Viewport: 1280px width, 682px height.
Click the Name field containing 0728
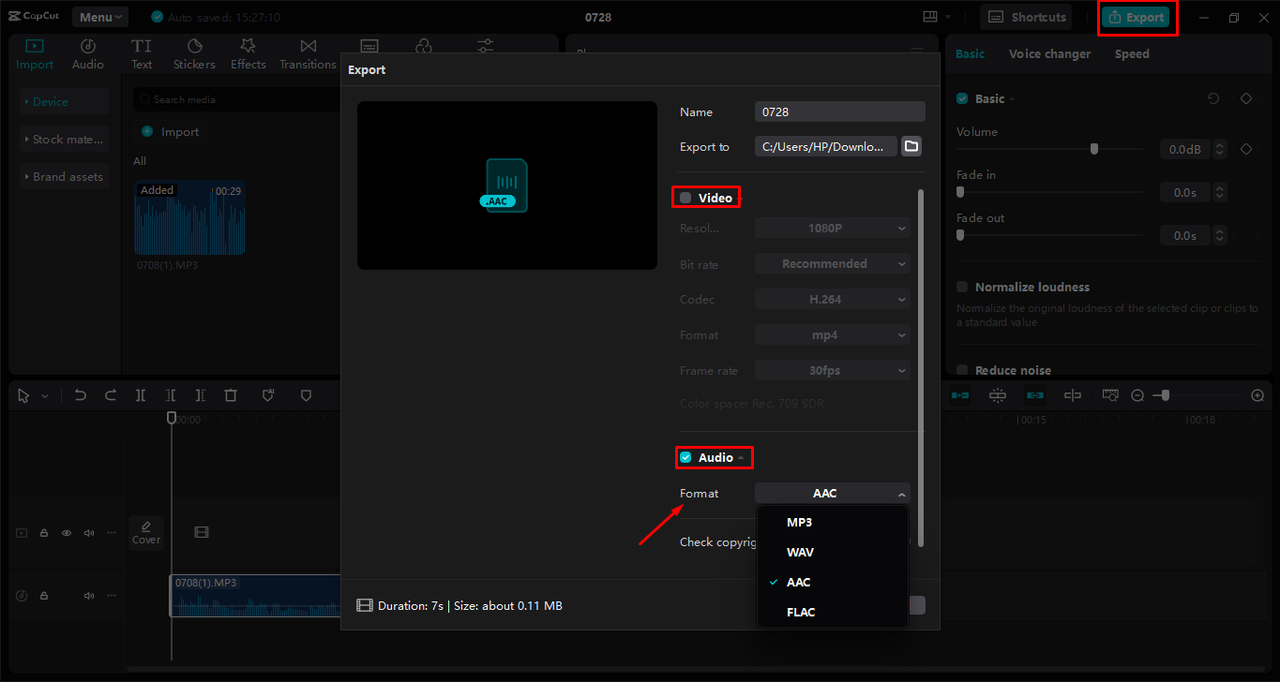840,112
